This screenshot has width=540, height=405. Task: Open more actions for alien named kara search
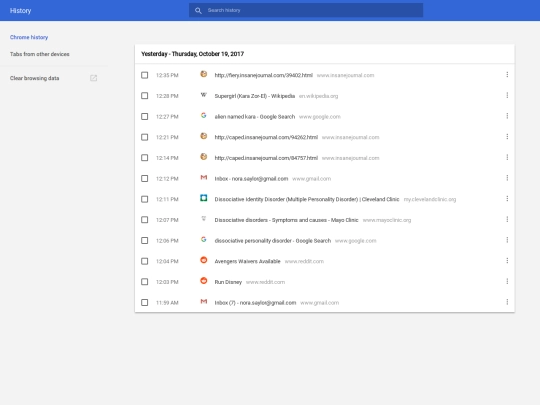(507, 116)
